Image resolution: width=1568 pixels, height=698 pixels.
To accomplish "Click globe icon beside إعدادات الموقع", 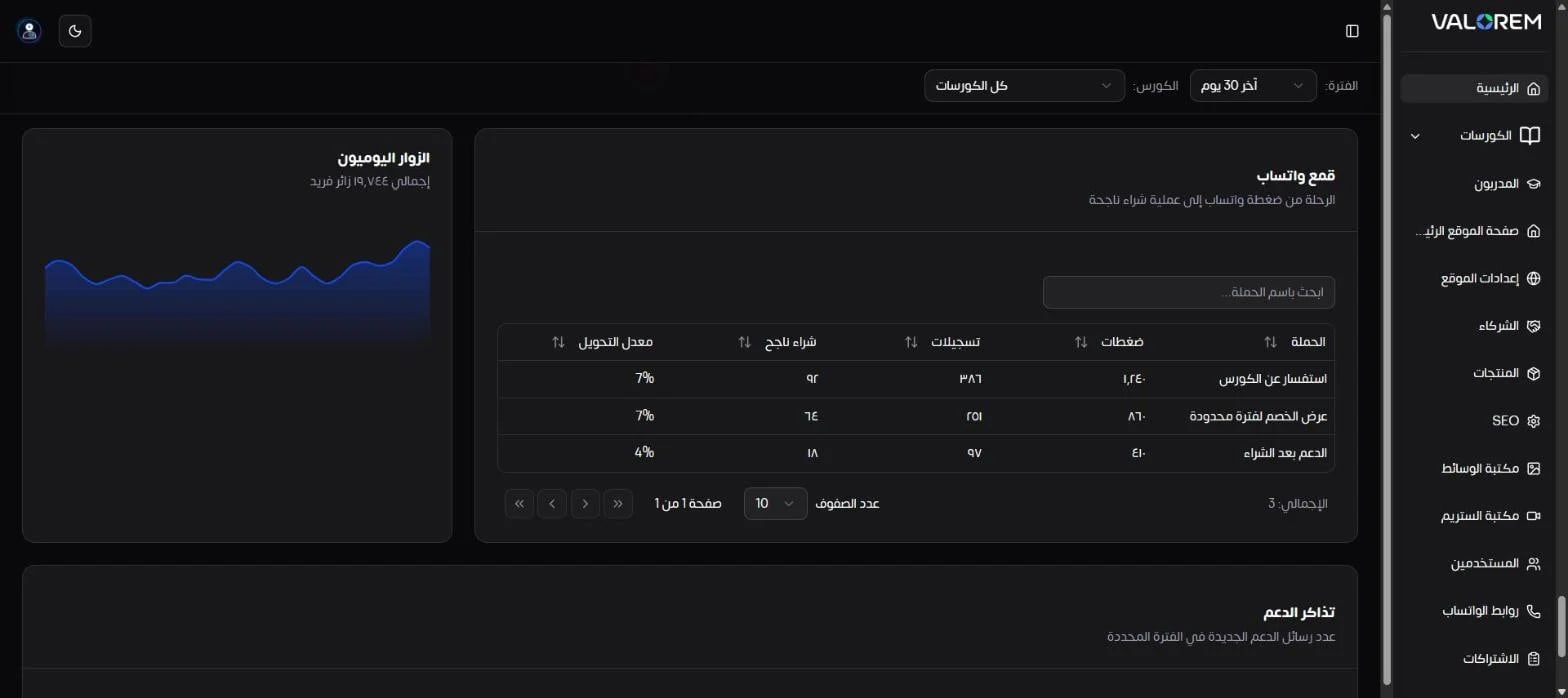I will 1533,279.
